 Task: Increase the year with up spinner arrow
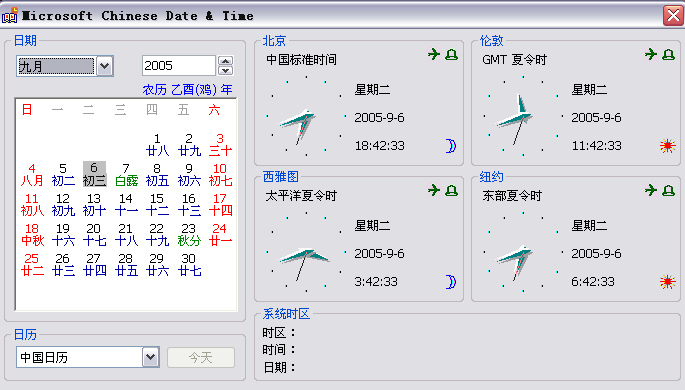(225, 61)
